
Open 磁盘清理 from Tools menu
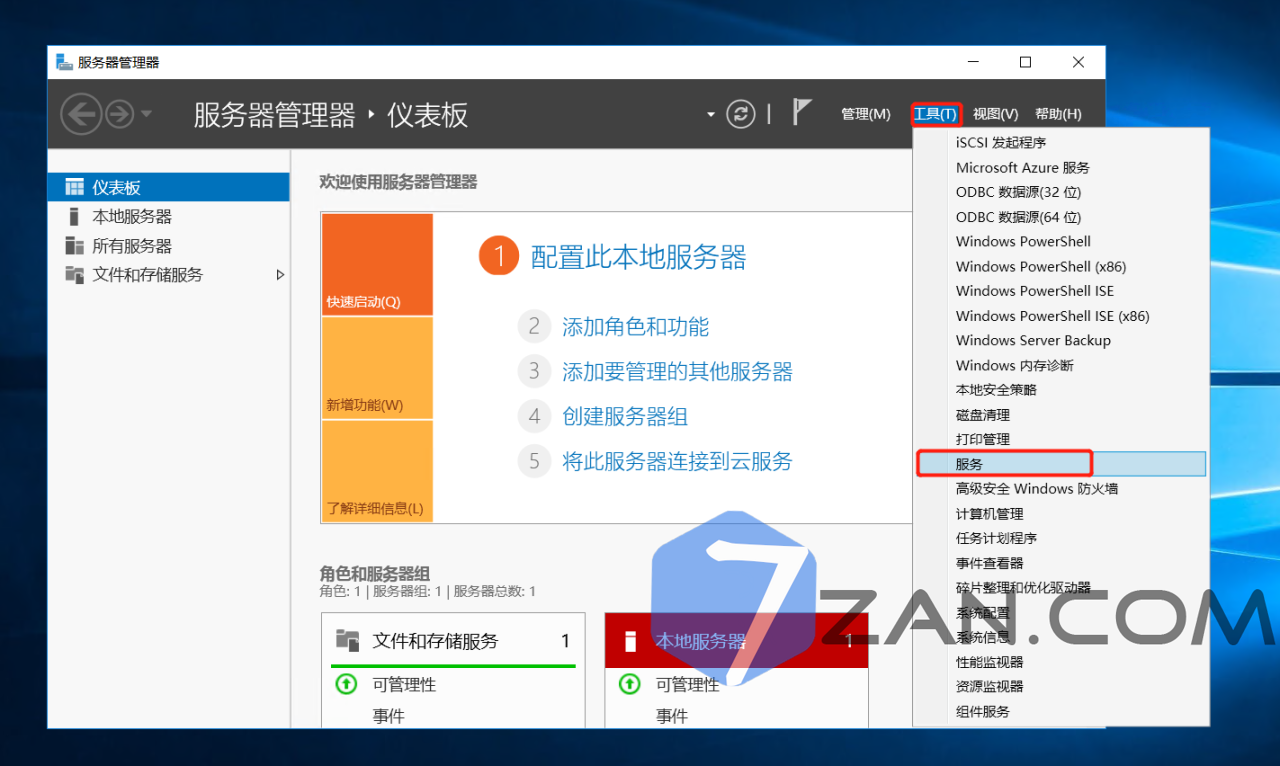pos(1061,414)
